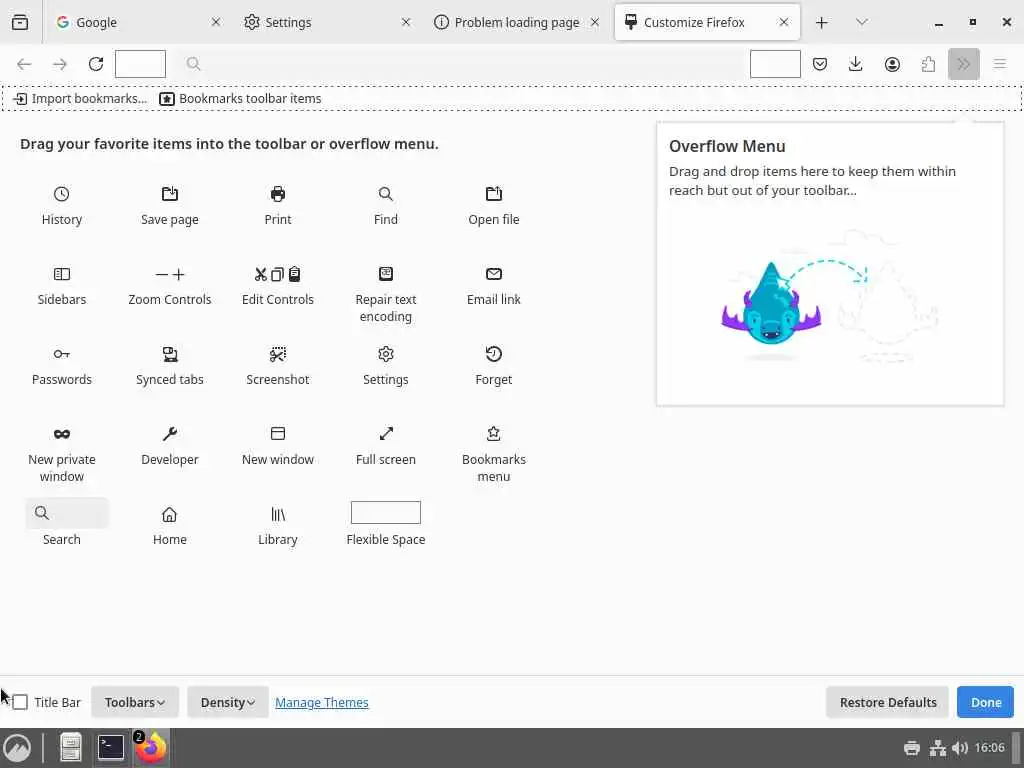Open the Manage Themes link
This screenshot has height=768, width=1024.
pos(321,702)
